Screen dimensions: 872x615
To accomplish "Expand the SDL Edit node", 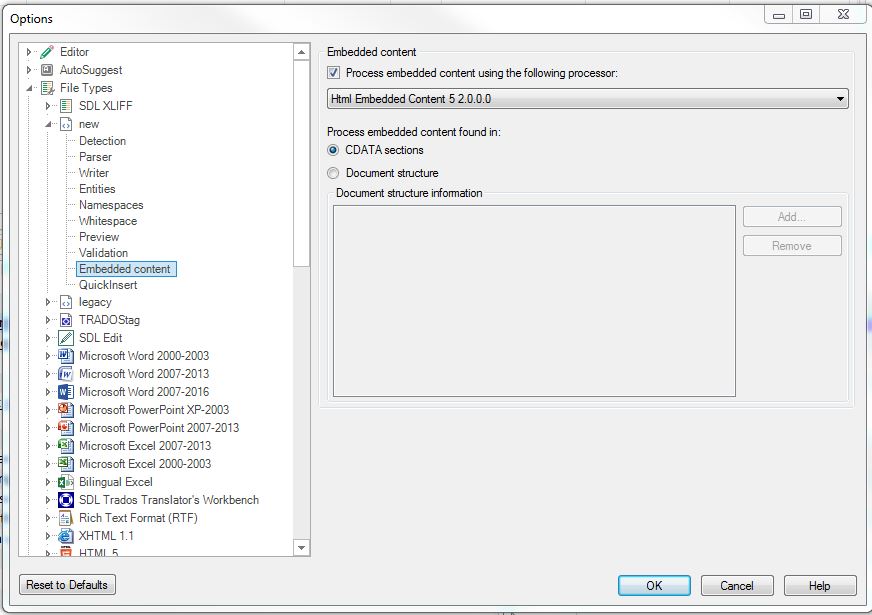I will [48, 338].
